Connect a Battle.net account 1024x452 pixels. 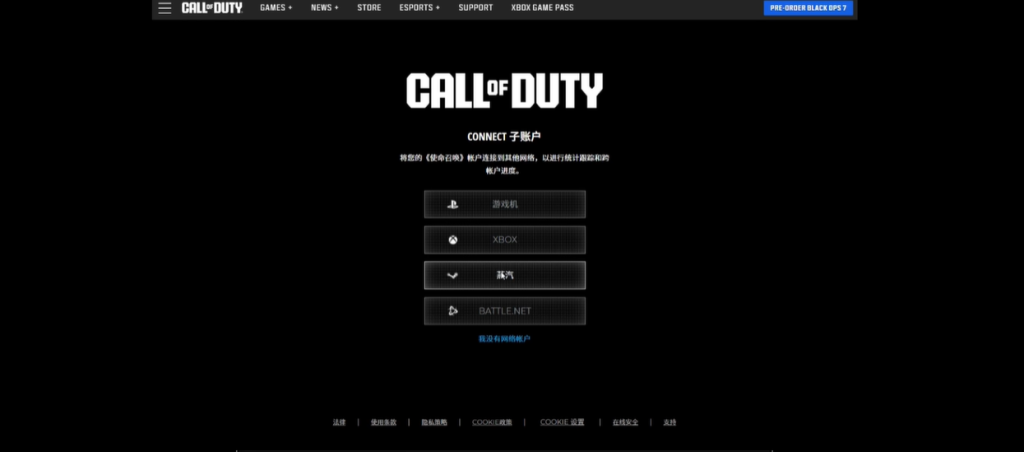click(x=504, y=311)
